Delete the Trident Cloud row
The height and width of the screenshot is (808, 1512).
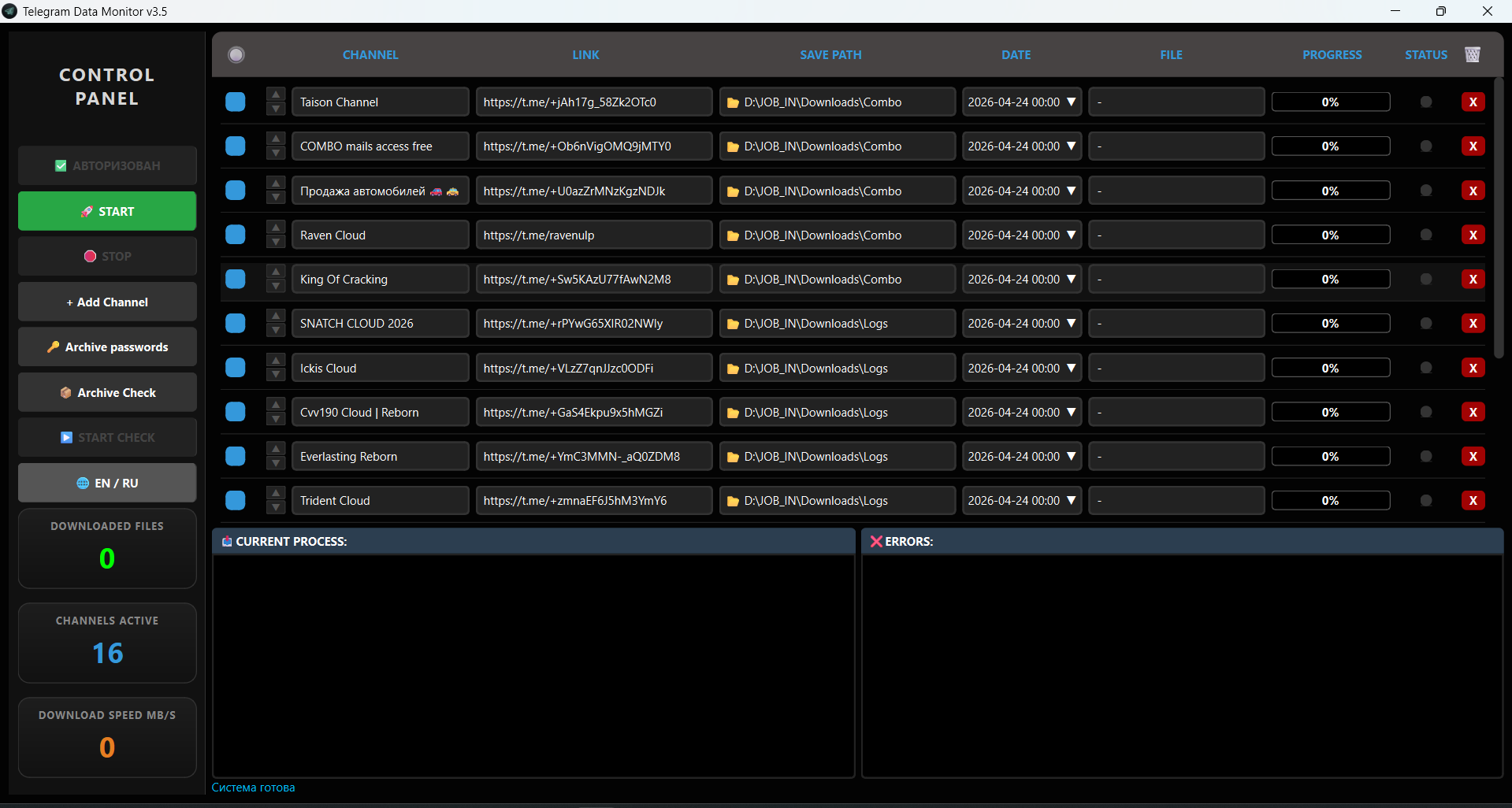click(x=1473, y=500)
